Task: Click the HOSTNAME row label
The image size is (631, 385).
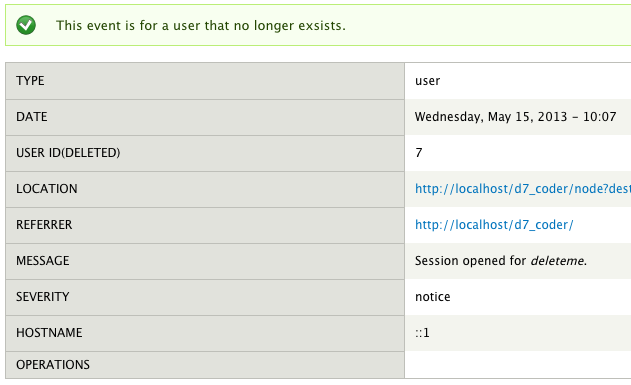Action: pos(49,333)
